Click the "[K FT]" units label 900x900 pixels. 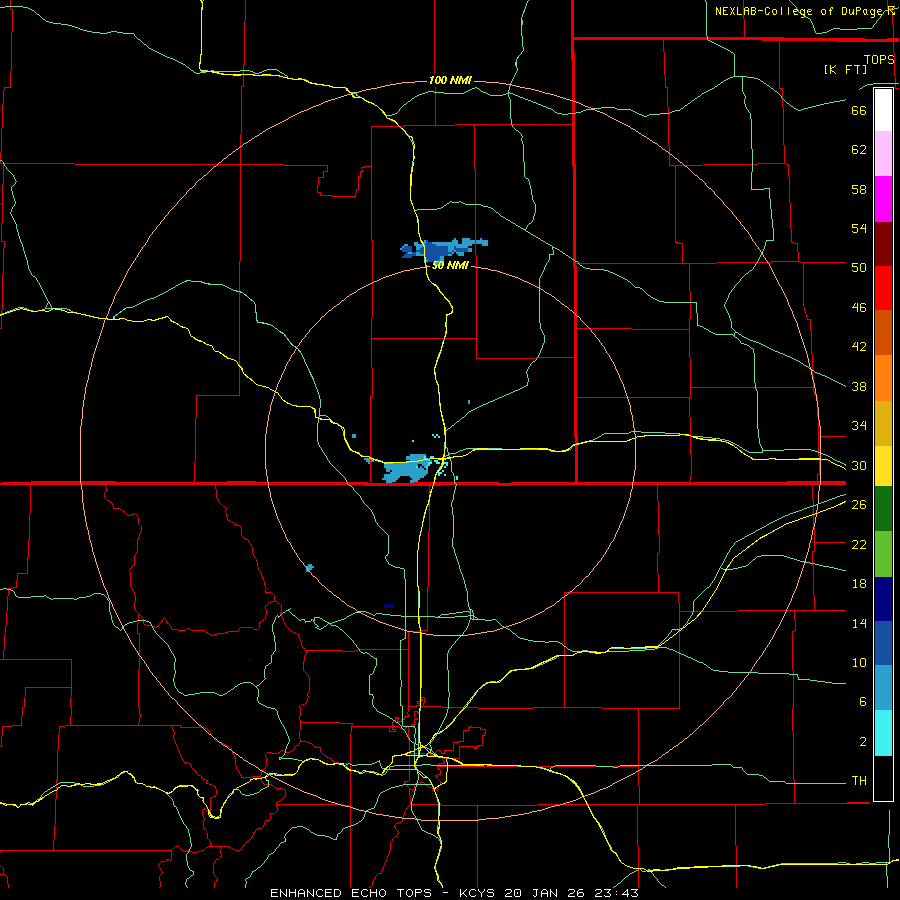tap(845, 69)
